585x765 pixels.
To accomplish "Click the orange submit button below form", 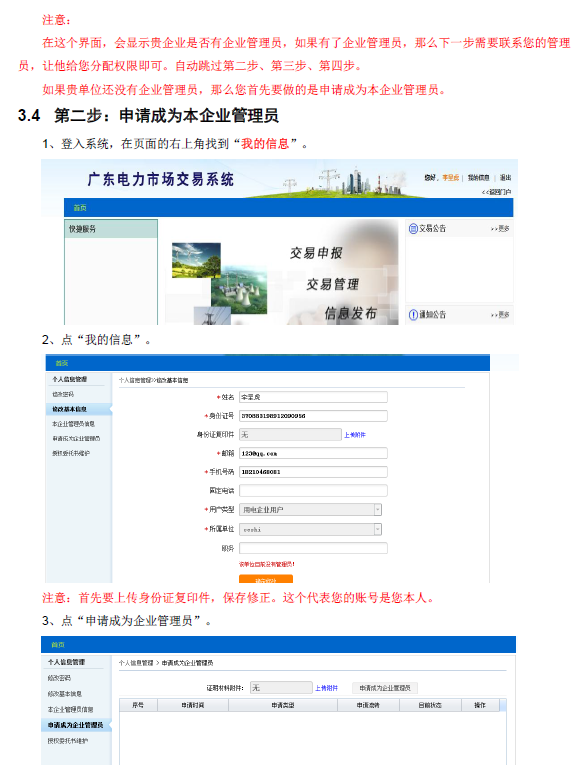I will click(266, 579).
